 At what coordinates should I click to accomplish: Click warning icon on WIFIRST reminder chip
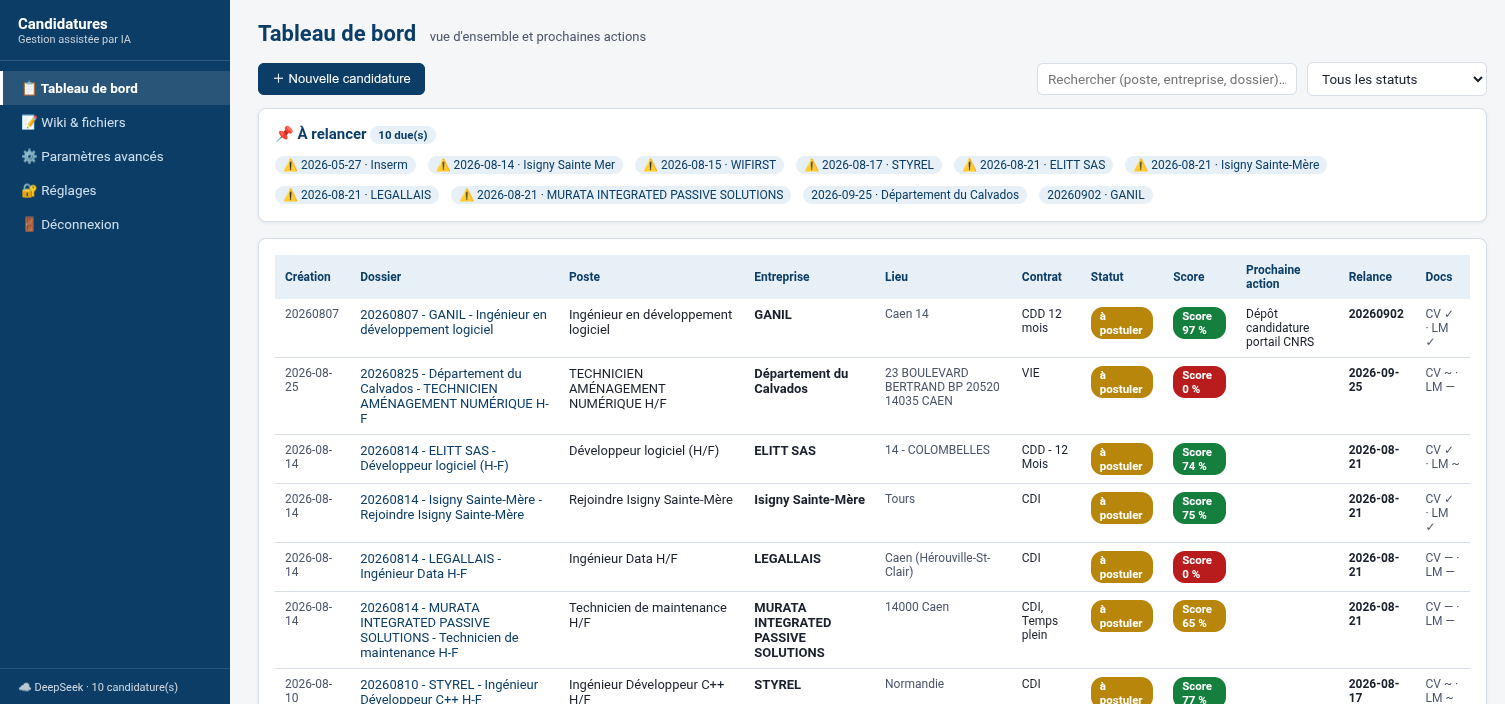coord(650,165)
